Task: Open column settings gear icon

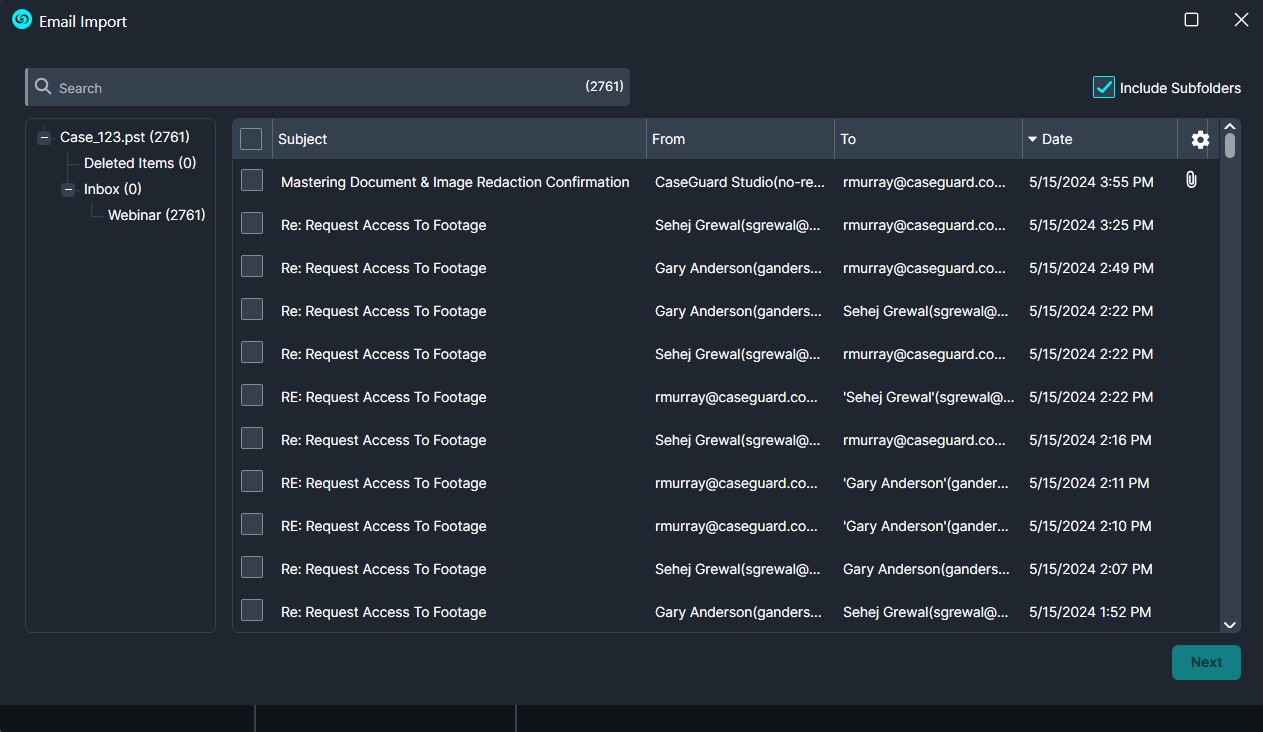Action: click(x=1200, y=140)
